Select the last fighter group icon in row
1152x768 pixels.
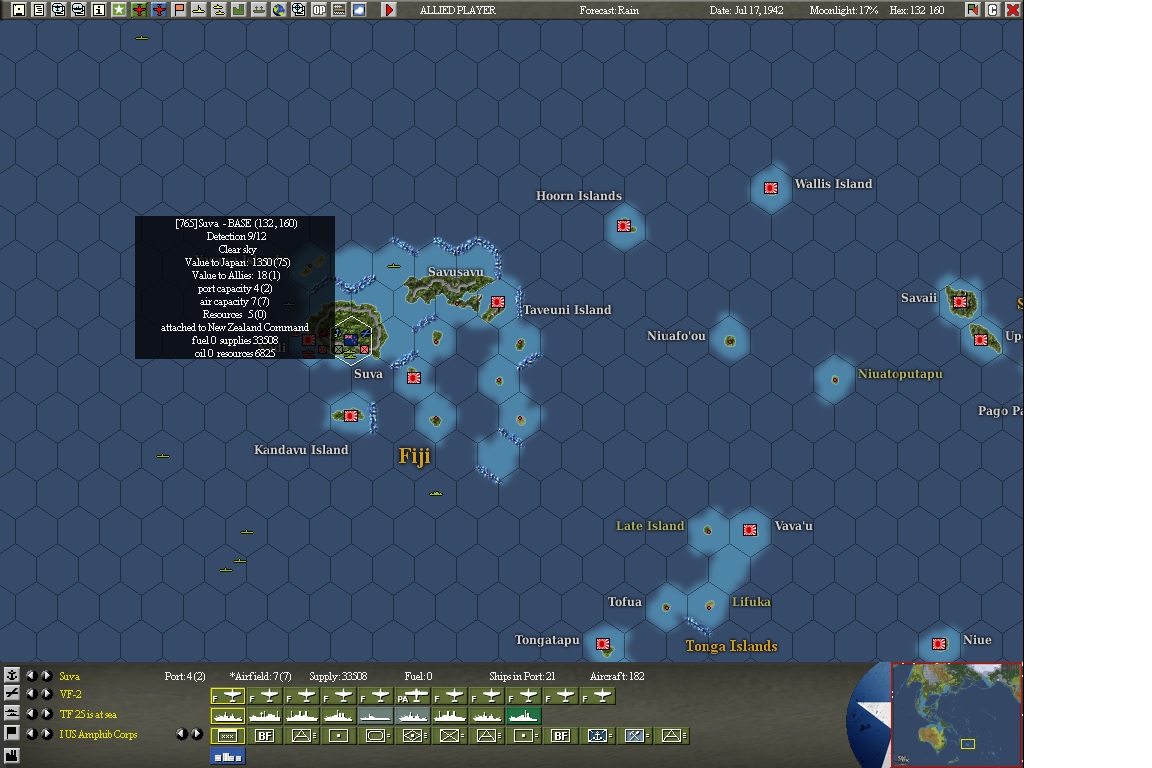click(x=597, y=696)
